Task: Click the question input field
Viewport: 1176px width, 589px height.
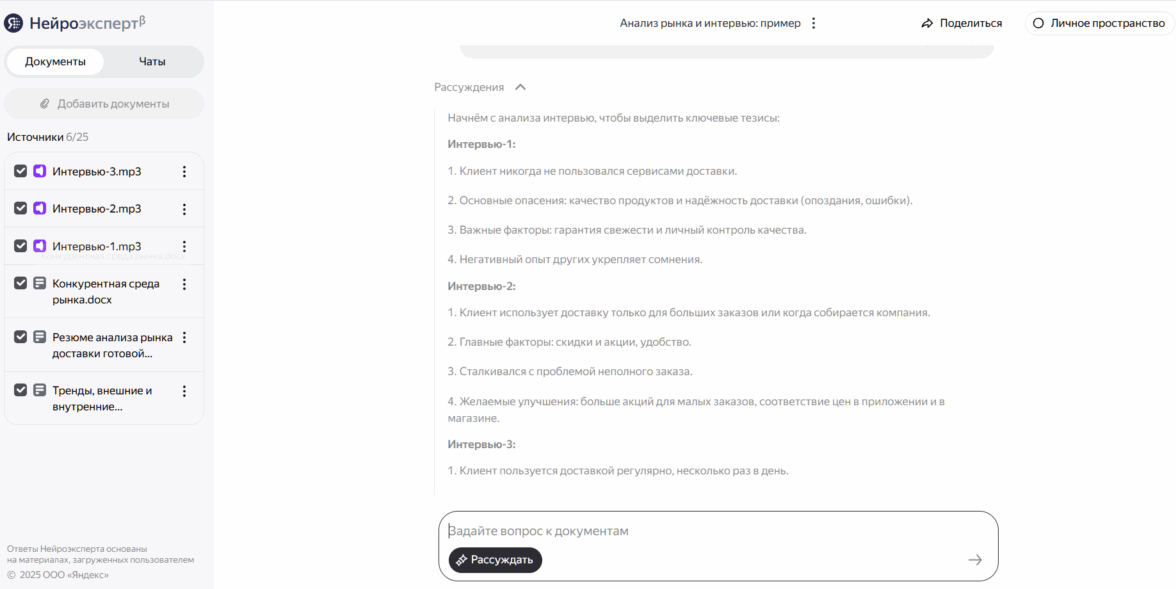Action: click(700, 531)
